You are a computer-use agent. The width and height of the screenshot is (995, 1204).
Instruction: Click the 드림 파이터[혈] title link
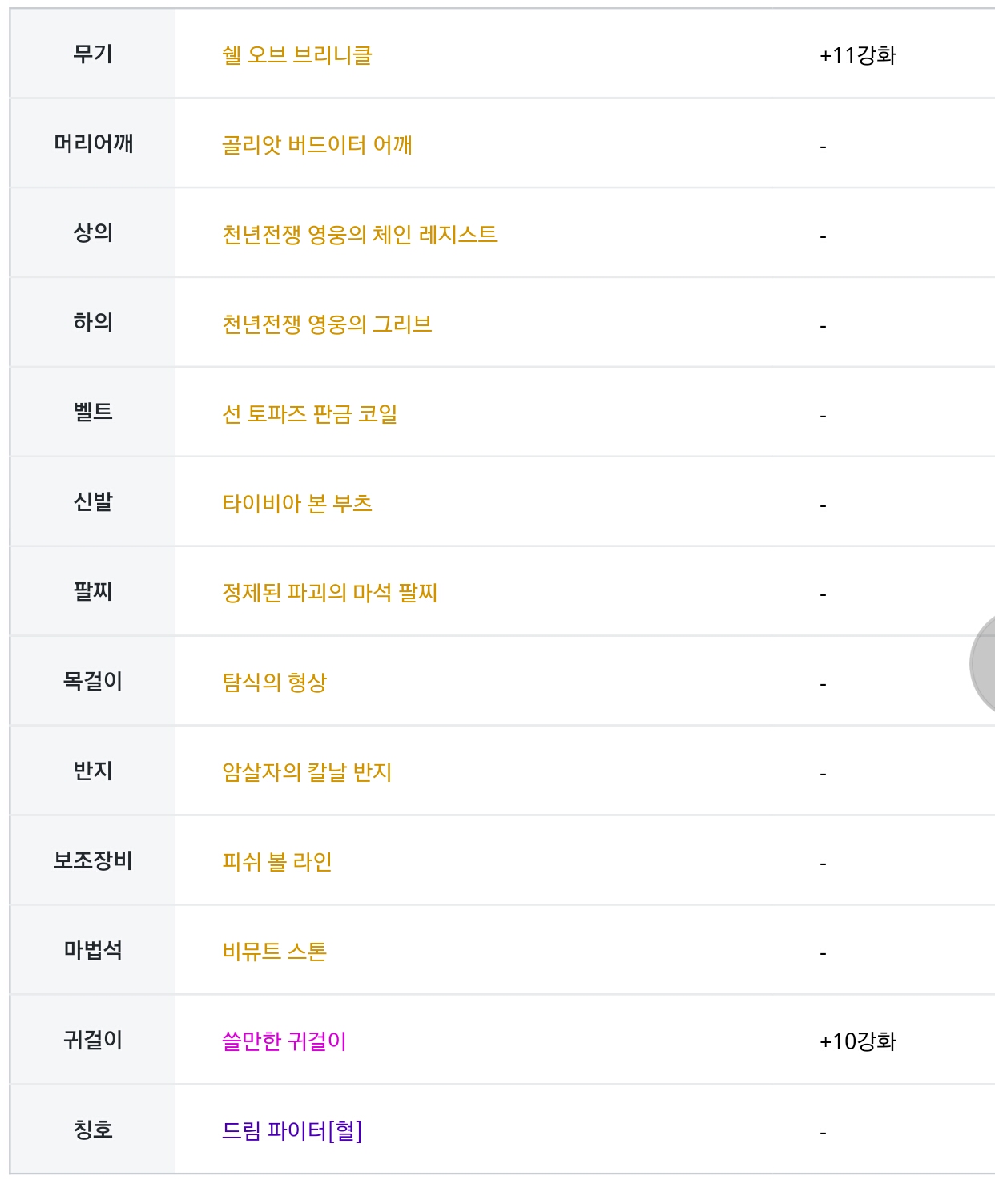[x=292, y=1131]
